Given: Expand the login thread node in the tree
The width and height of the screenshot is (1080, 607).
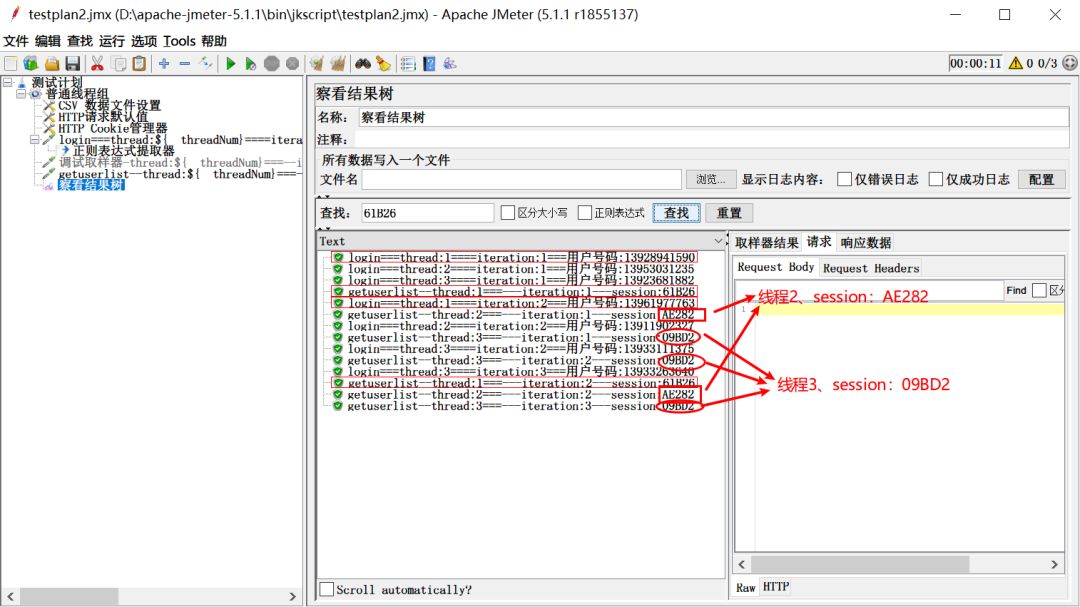Looking at the screenshot, I should pos(34,139).
